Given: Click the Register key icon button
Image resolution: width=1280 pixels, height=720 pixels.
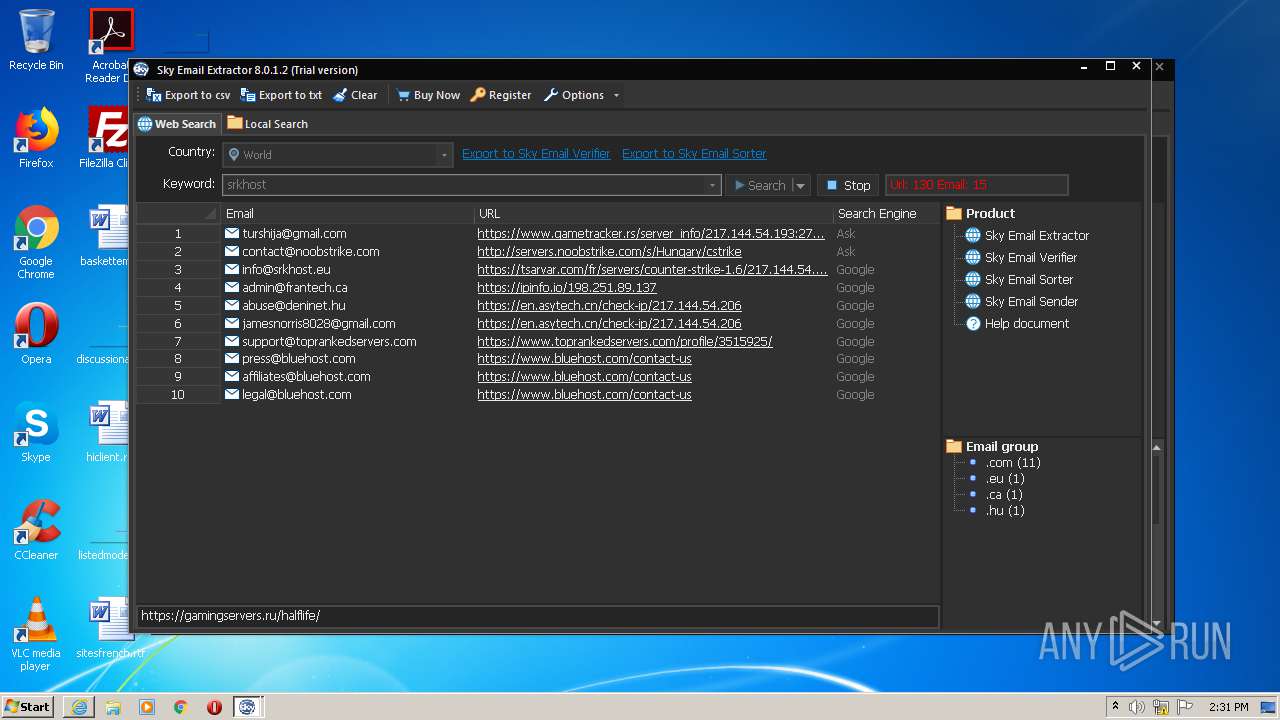Looking at the screenshot, I should click(501, 95).
